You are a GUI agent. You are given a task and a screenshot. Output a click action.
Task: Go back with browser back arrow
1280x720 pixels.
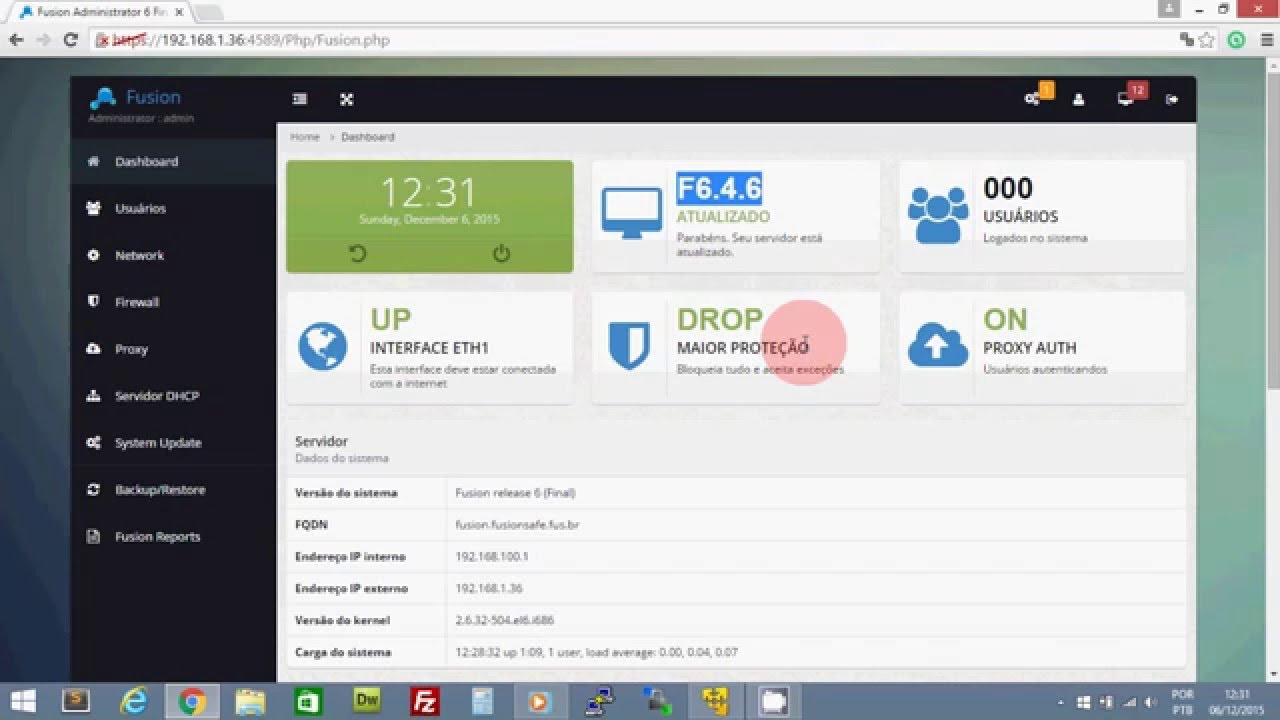[x=16, y=40]
